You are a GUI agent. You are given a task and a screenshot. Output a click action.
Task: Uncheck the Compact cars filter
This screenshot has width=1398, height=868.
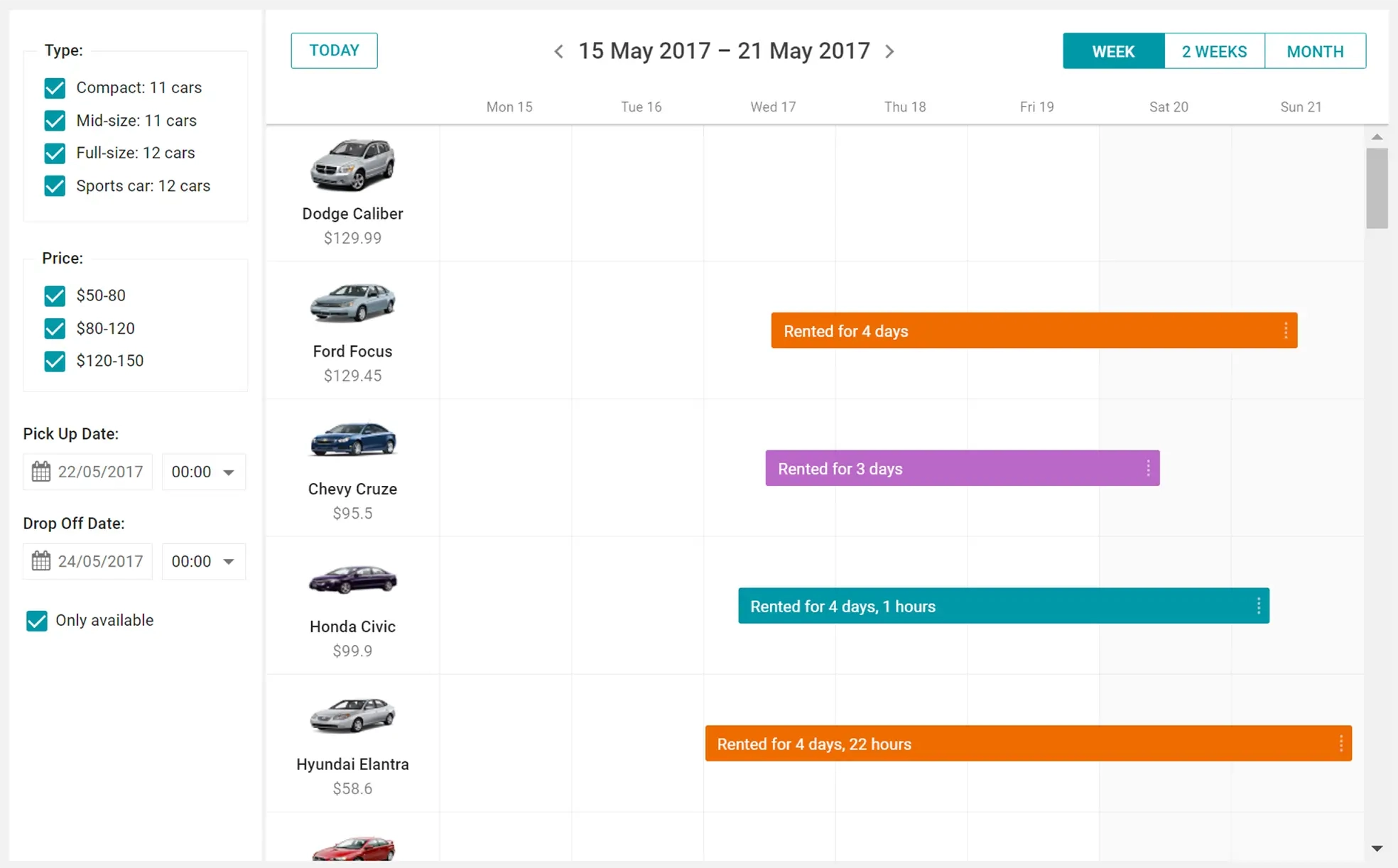pos(55,88)
